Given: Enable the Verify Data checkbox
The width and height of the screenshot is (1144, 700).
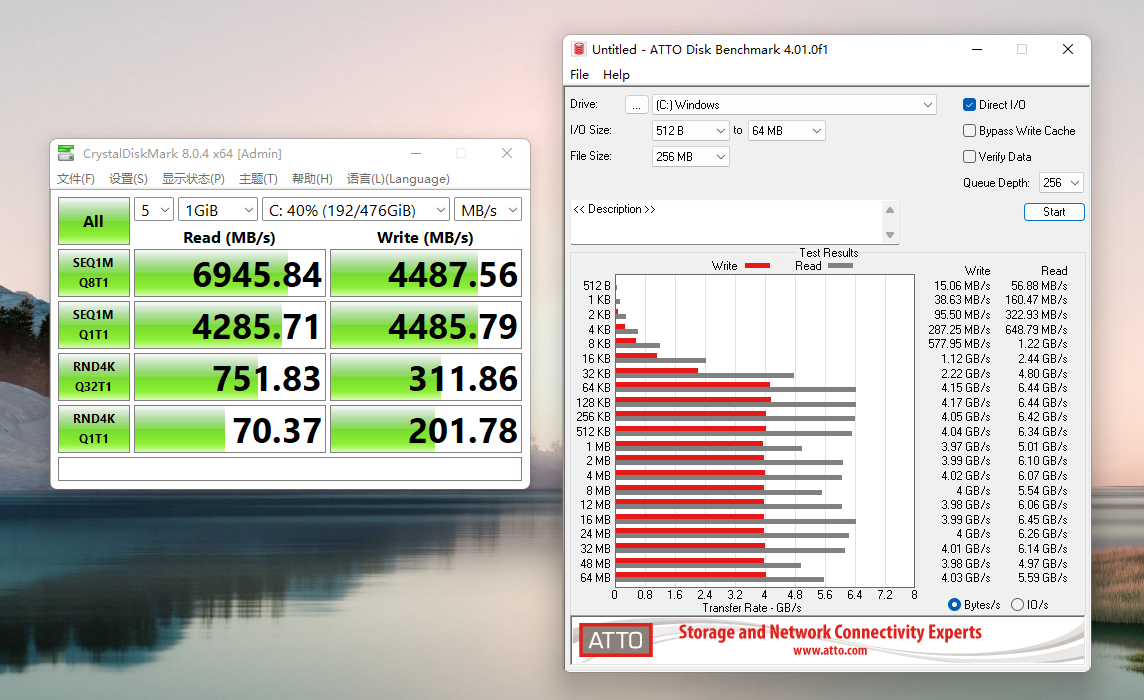Looking at the screenshot, I should (x=970, y=156).
